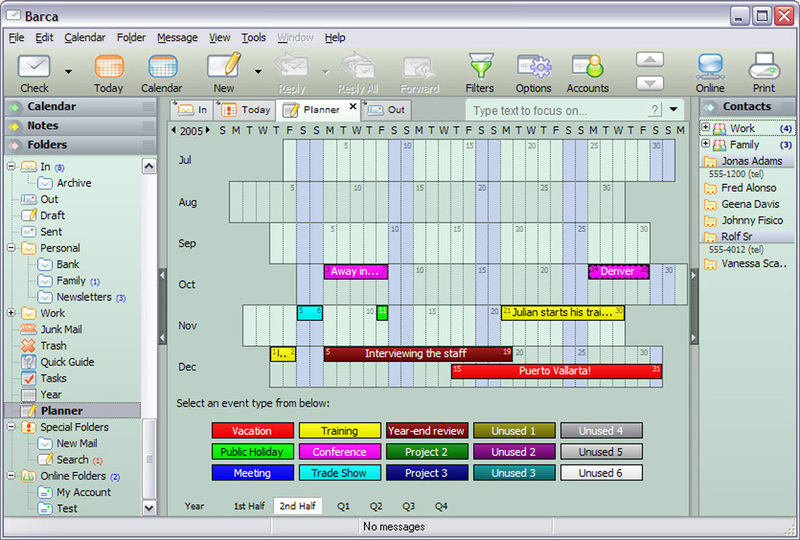Collapse the In folder tree node
Image resolution: width=800 pixels, height=540 pixels.
(x=11, y=166)
